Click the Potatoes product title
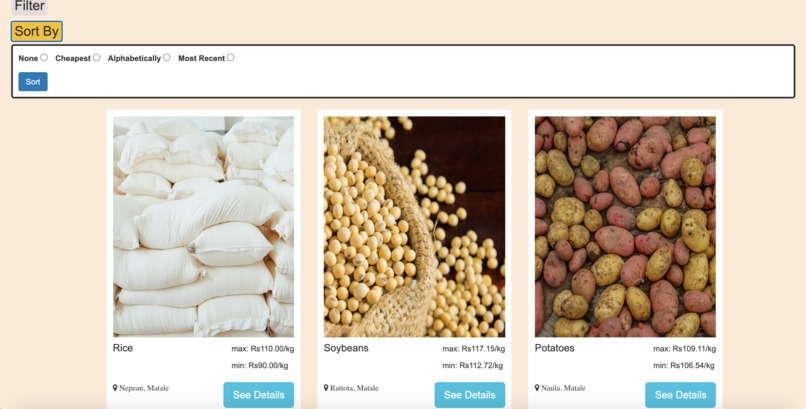This screenshot has height=409, width=806. (x=555, y=348)
